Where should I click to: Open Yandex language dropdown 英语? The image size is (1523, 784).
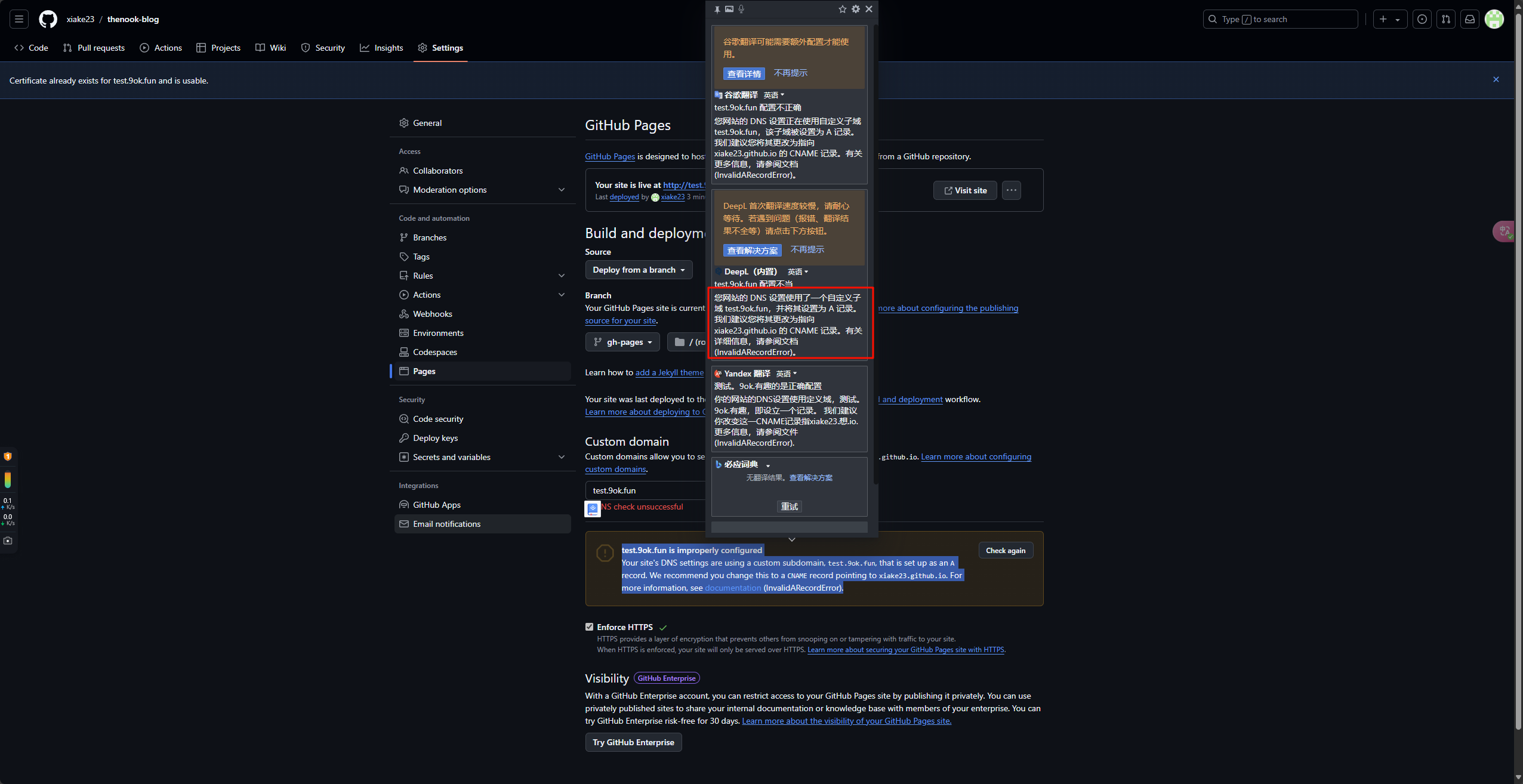point(787,374)
